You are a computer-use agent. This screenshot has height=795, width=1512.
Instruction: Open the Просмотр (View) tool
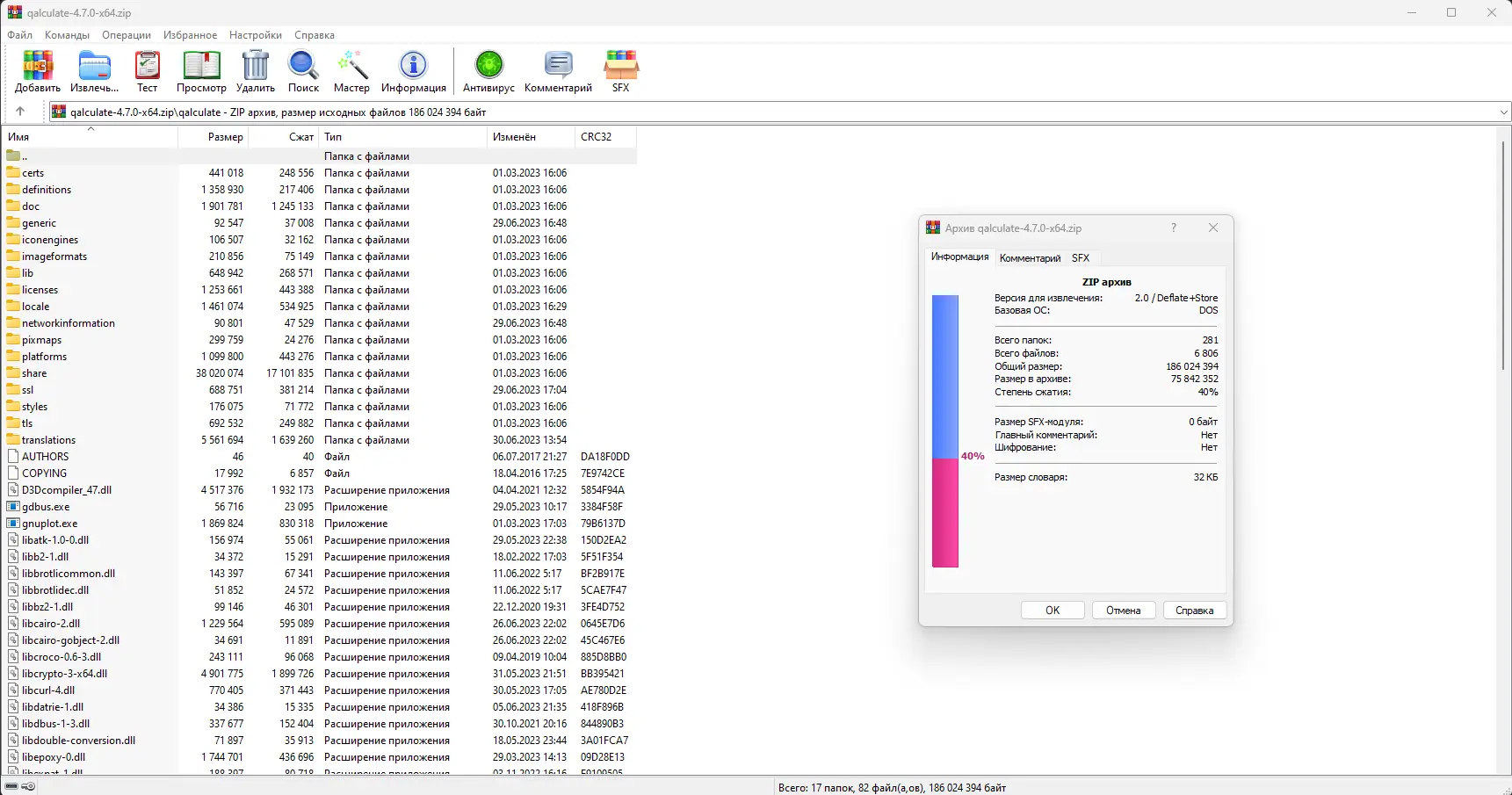(x=201, y=66)
